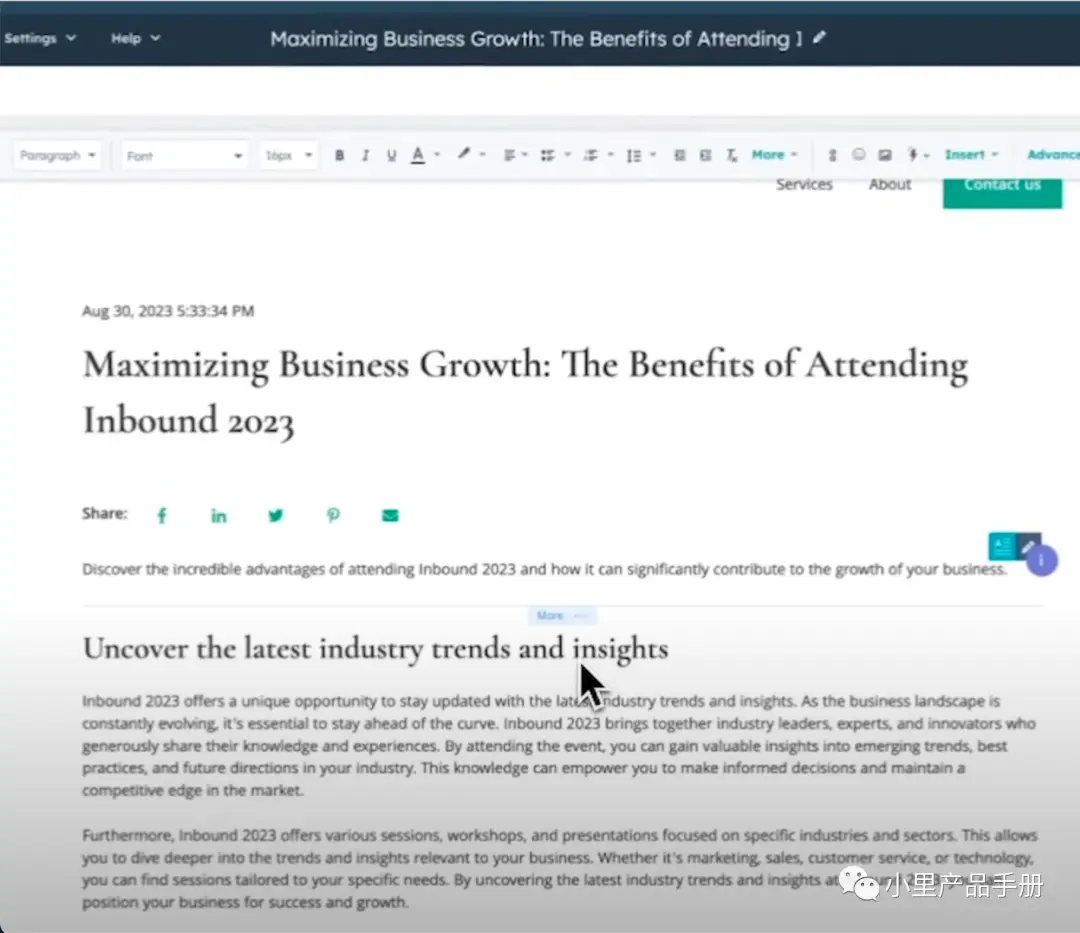Click the 'Aug 30, 2023 5:33:34 PM' date

coord(168,311)
